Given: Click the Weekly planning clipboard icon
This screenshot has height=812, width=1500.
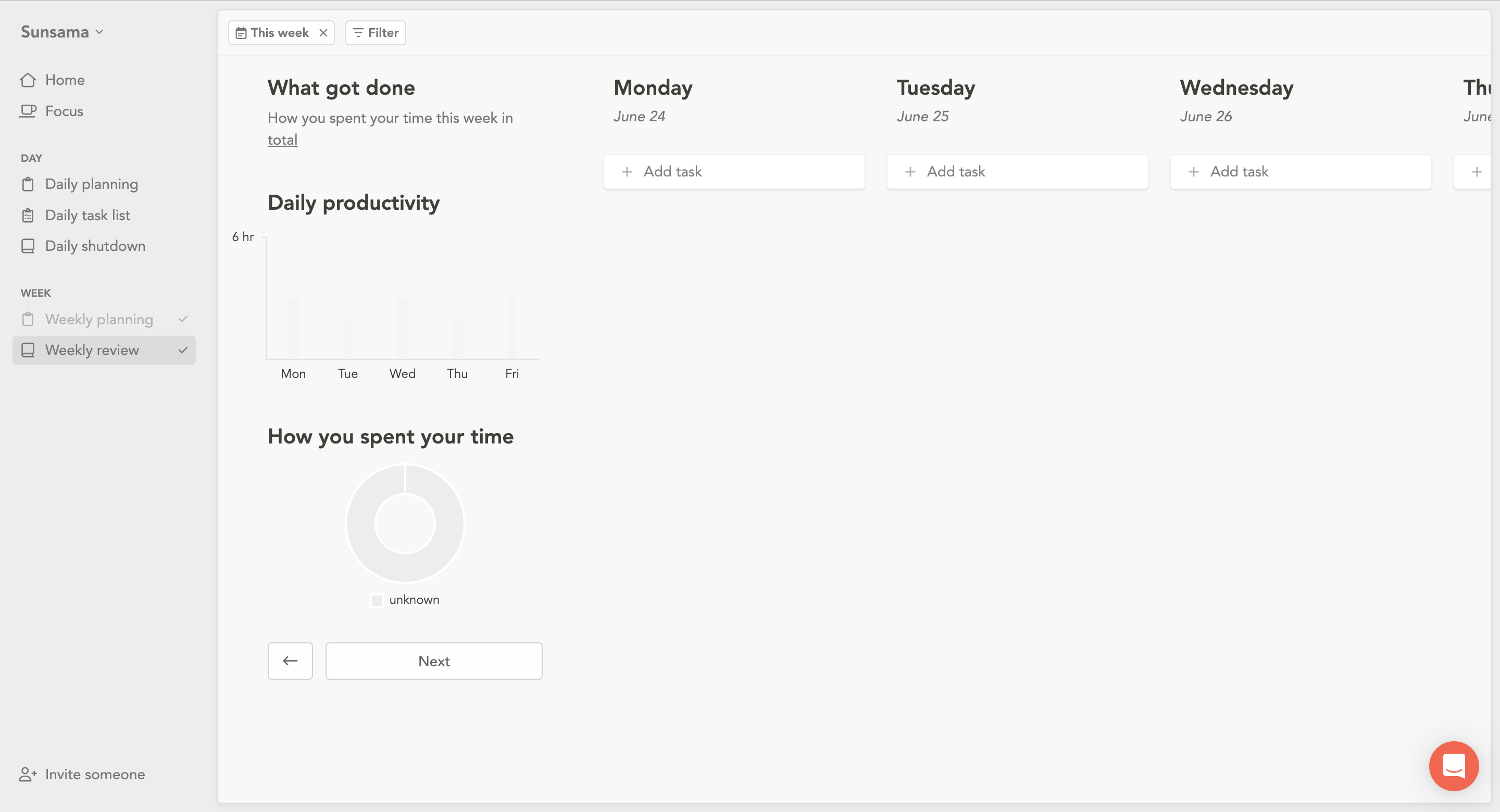Looking at the screenshot, I should [28, 320].
